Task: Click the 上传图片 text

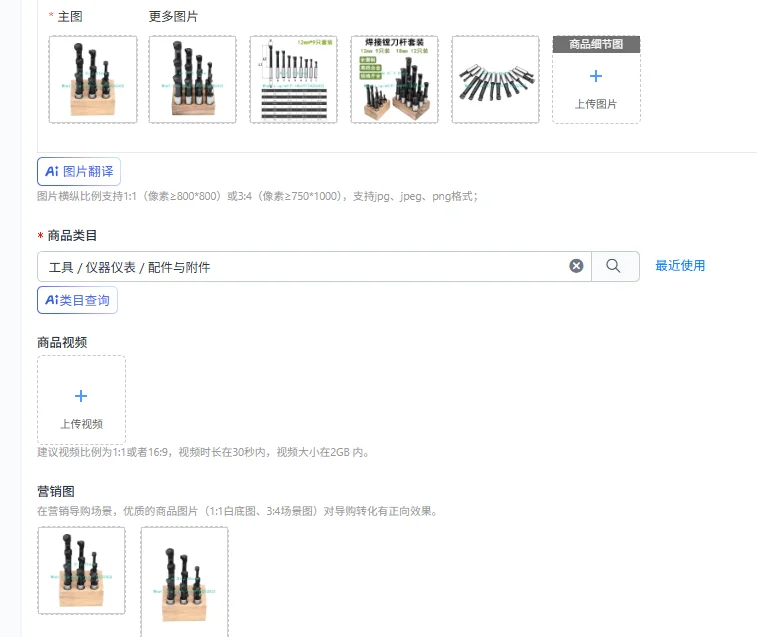Action: coord(596,104)
